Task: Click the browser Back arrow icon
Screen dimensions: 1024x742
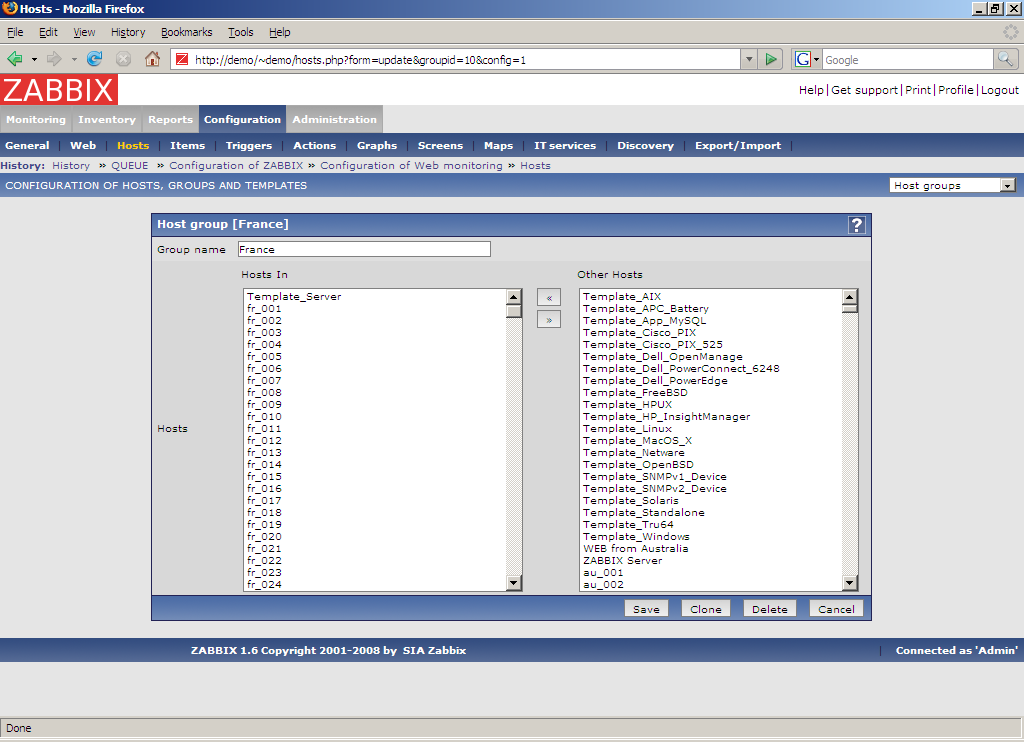Action: (14, 59)
